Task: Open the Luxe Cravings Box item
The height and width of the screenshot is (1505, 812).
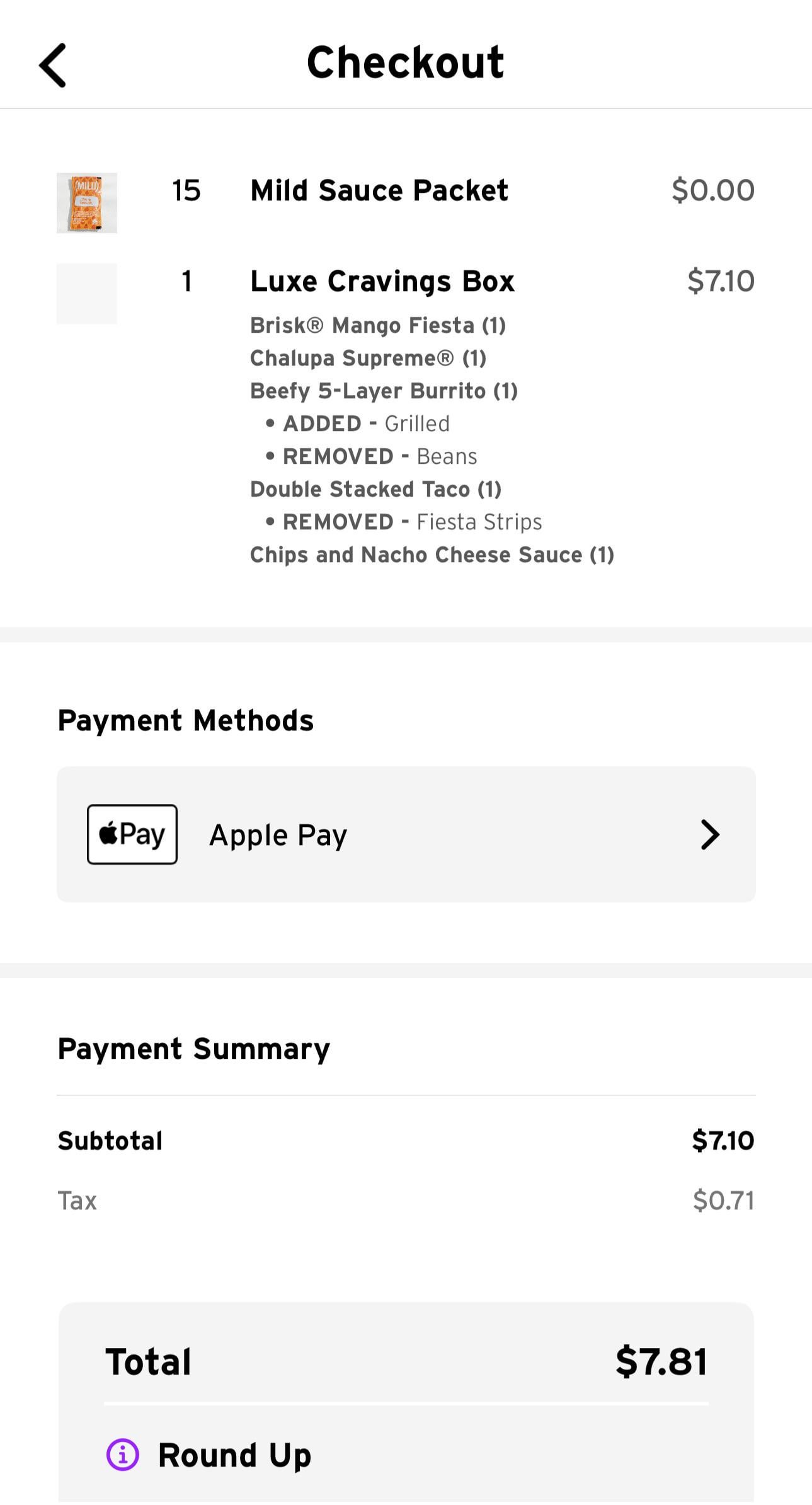Action: 382,282
